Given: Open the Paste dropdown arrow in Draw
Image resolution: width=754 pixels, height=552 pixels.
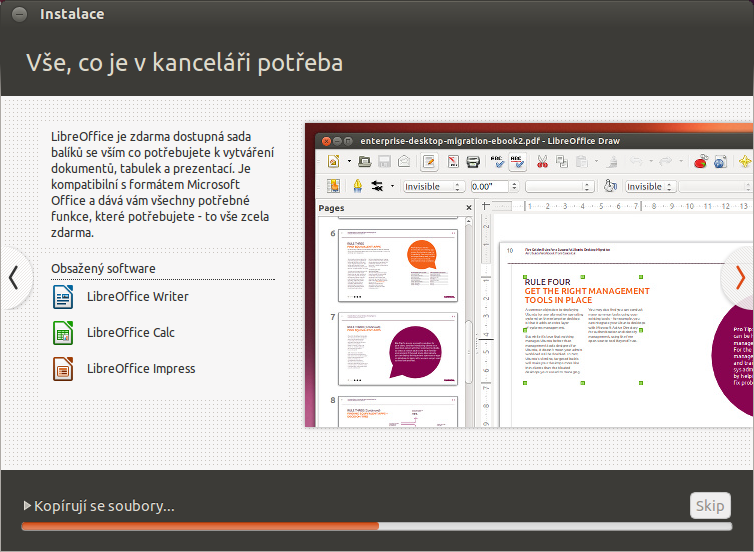Looking at the screenshot, I should tap(596, 162).
